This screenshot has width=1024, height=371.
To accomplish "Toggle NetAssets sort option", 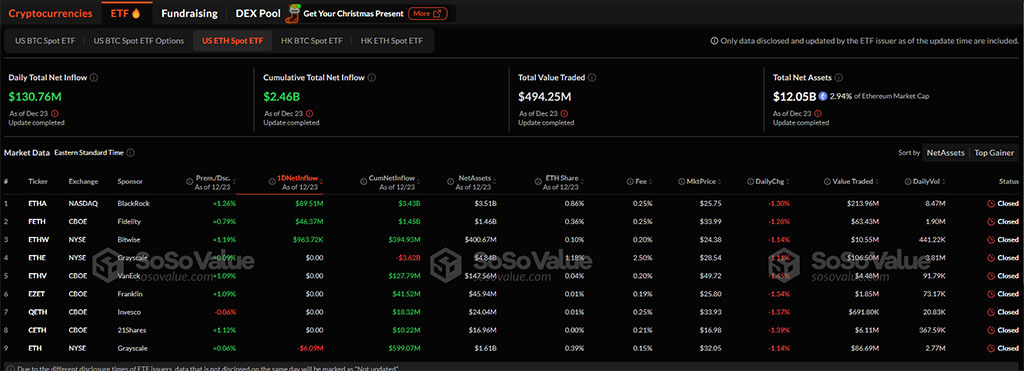I will point(946,153).
